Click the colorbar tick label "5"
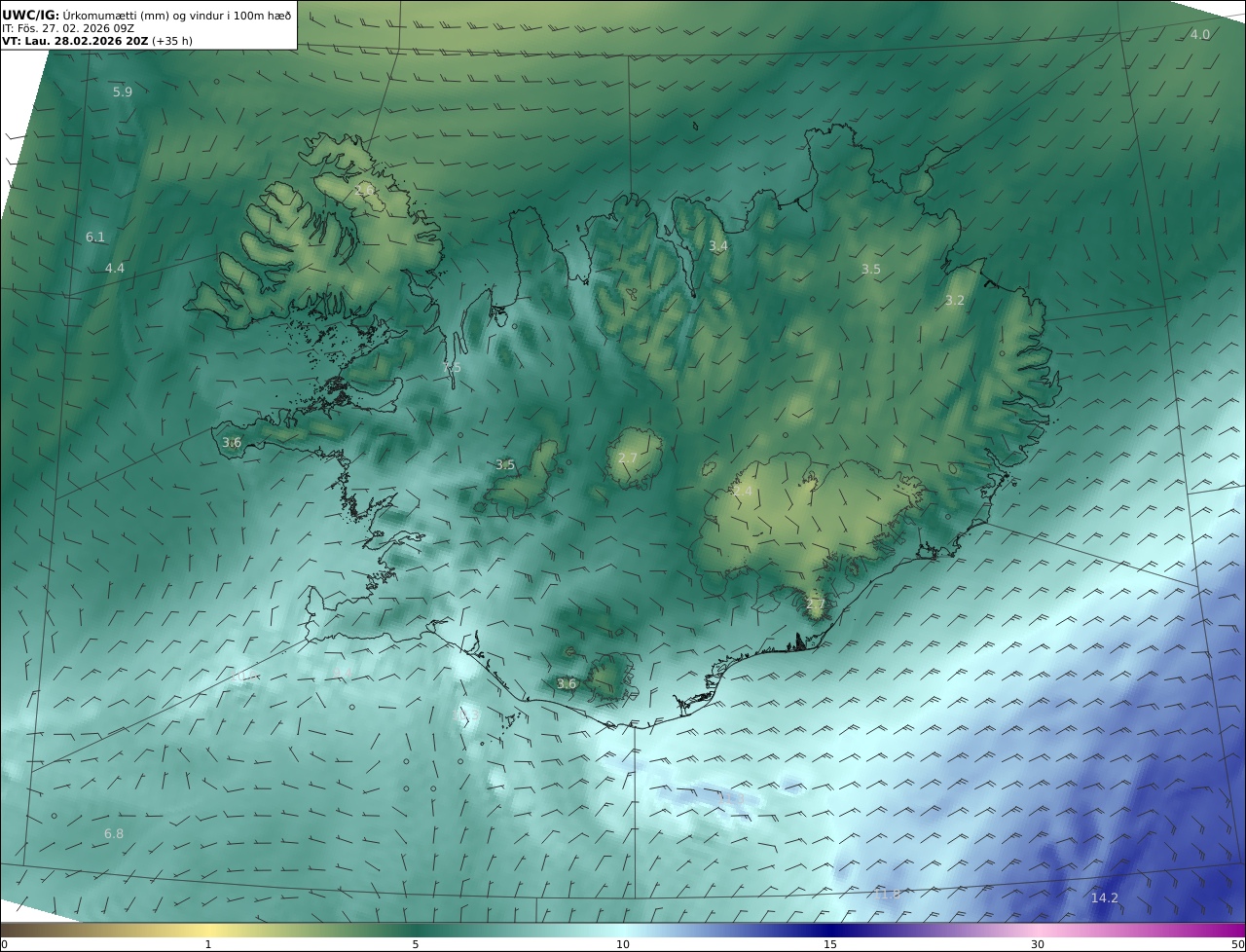1246x952 pixels. tap(416, 944)
